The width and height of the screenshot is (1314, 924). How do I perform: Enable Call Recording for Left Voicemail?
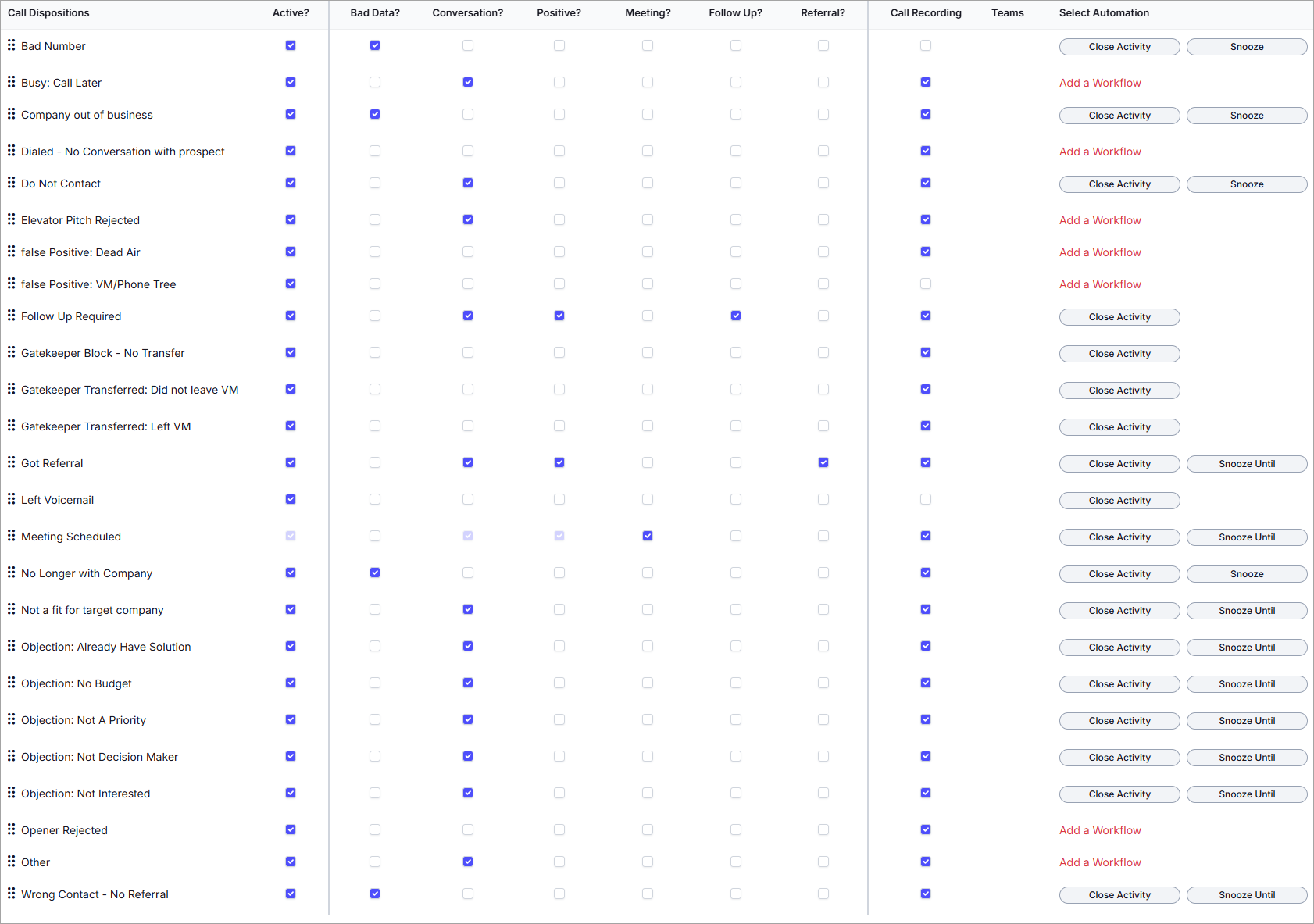point(926,499)
